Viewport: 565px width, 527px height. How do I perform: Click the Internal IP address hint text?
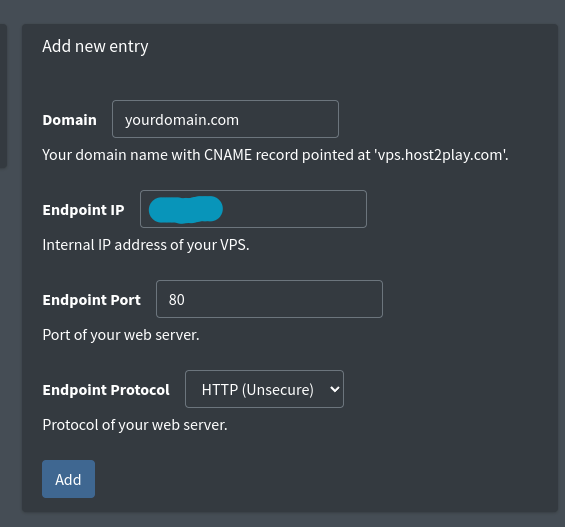[x=146, y=245]
